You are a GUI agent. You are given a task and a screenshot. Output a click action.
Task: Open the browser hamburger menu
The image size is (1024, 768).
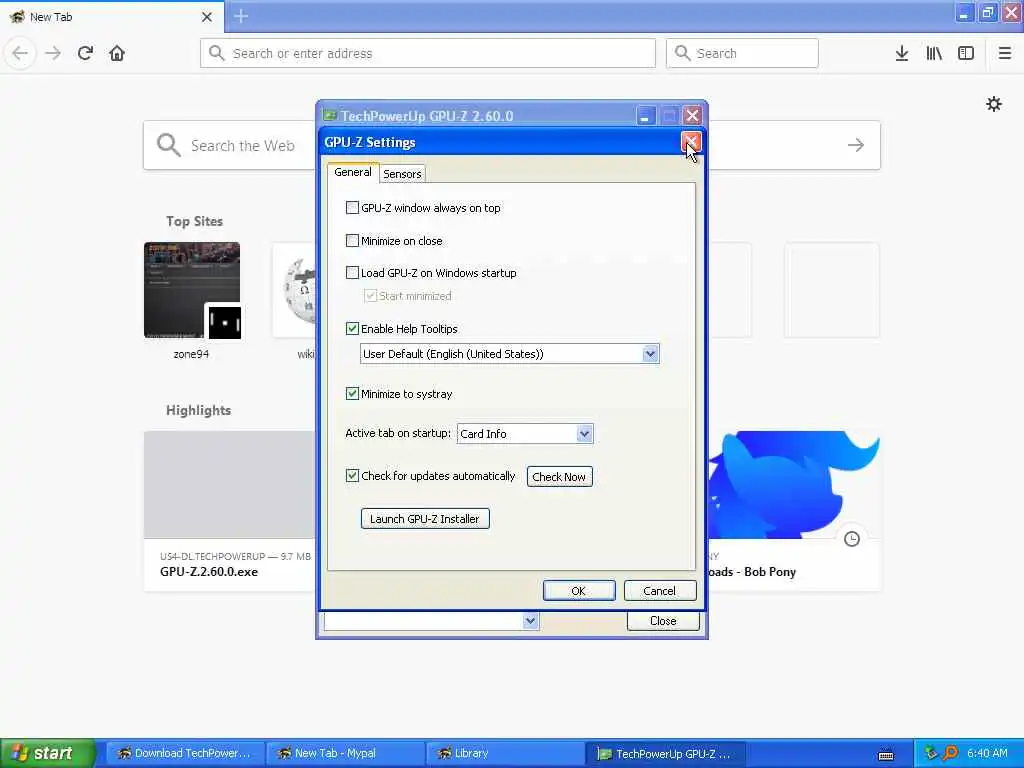point(1005,53)
